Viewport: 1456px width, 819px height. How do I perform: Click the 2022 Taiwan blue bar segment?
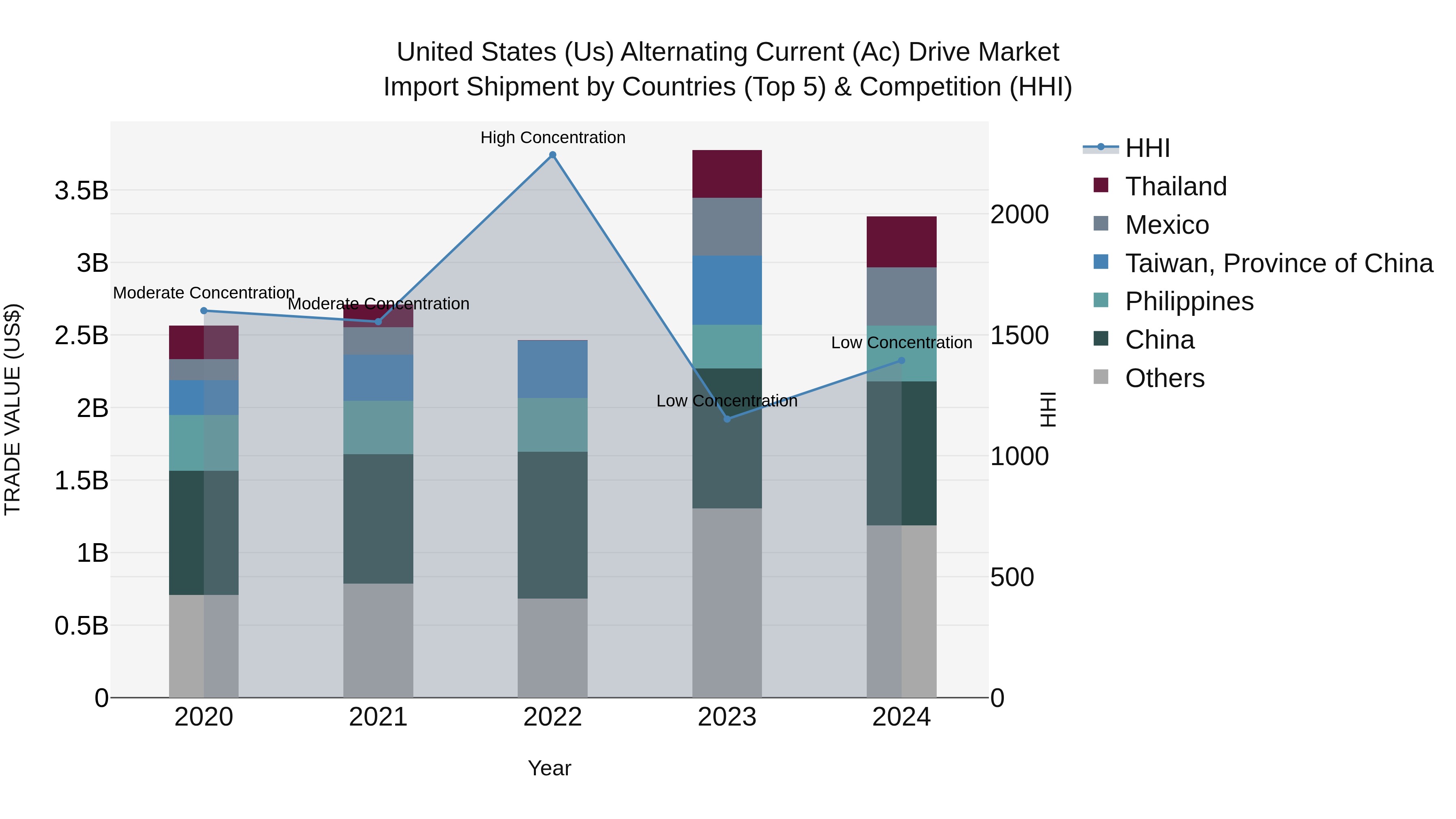553,370
